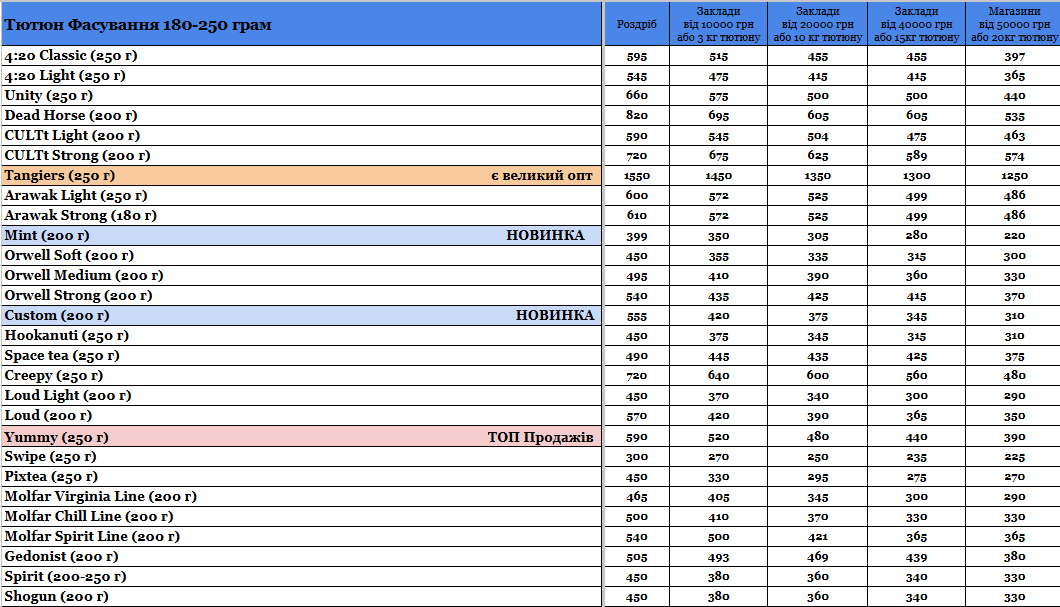Image resolution: width=1060 pixels, height=607 pixels.
Task: Click the "Заклади від 40000 грн" column header
Action: click(x=916, y=24)
